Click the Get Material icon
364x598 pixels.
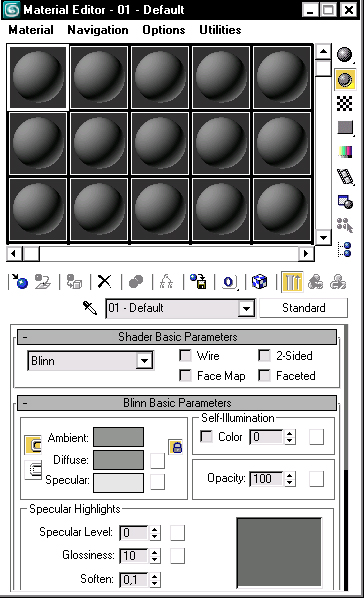[x=19, y=282]
